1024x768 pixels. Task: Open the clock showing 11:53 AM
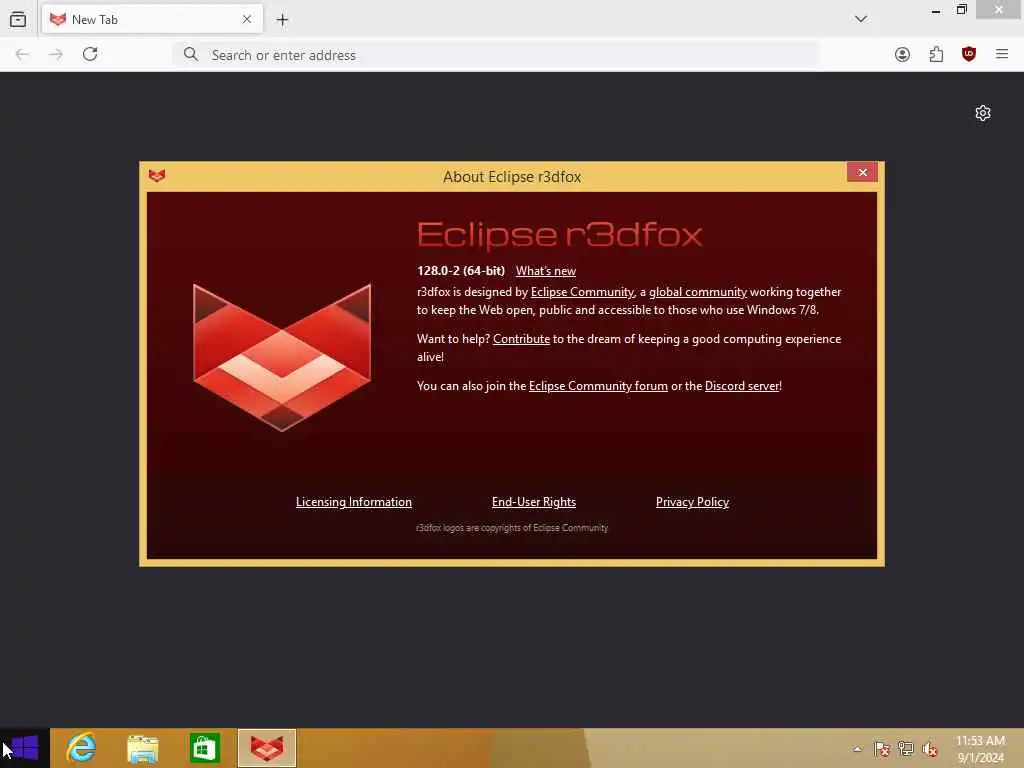(980, 749)
